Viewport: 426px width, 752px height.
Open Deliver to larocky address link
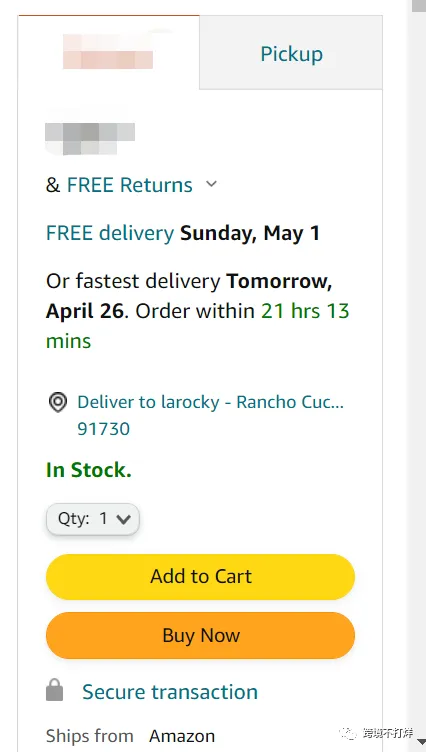210,402
